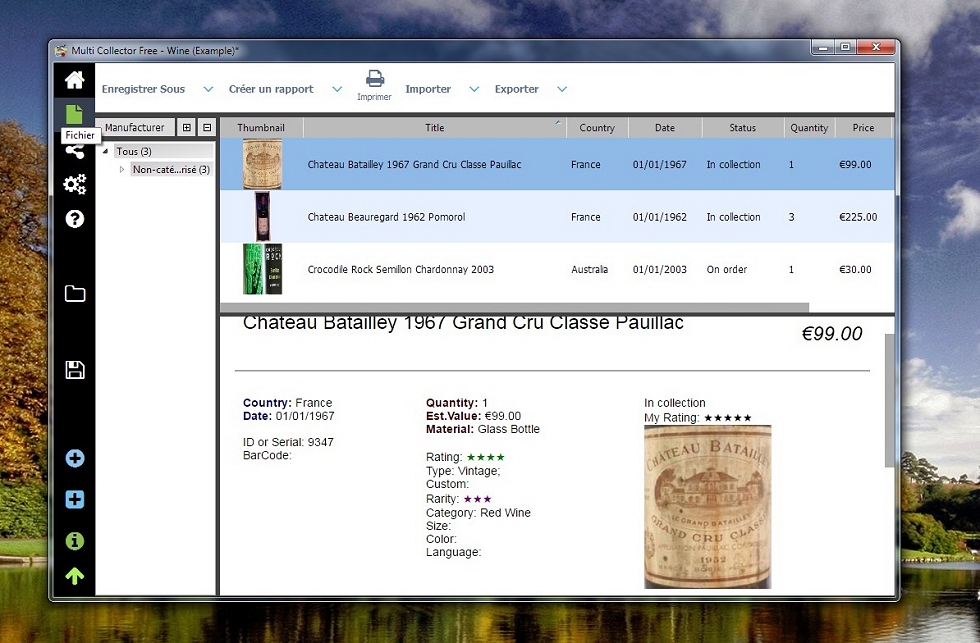Click the open folder icon in sidebar

click(x=75, y=293)
